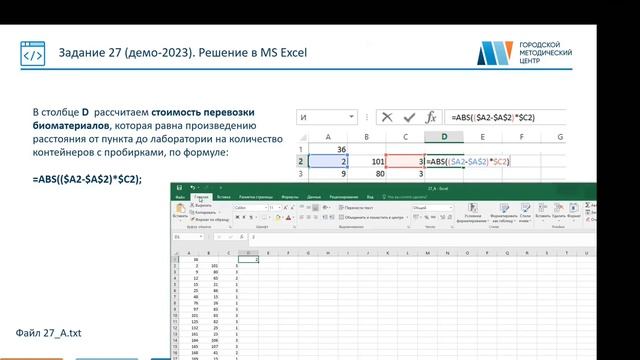Switch to the Insert ribbon tab
The width and height of the screenshot is (640, 360).
click(x=224, y=197)
